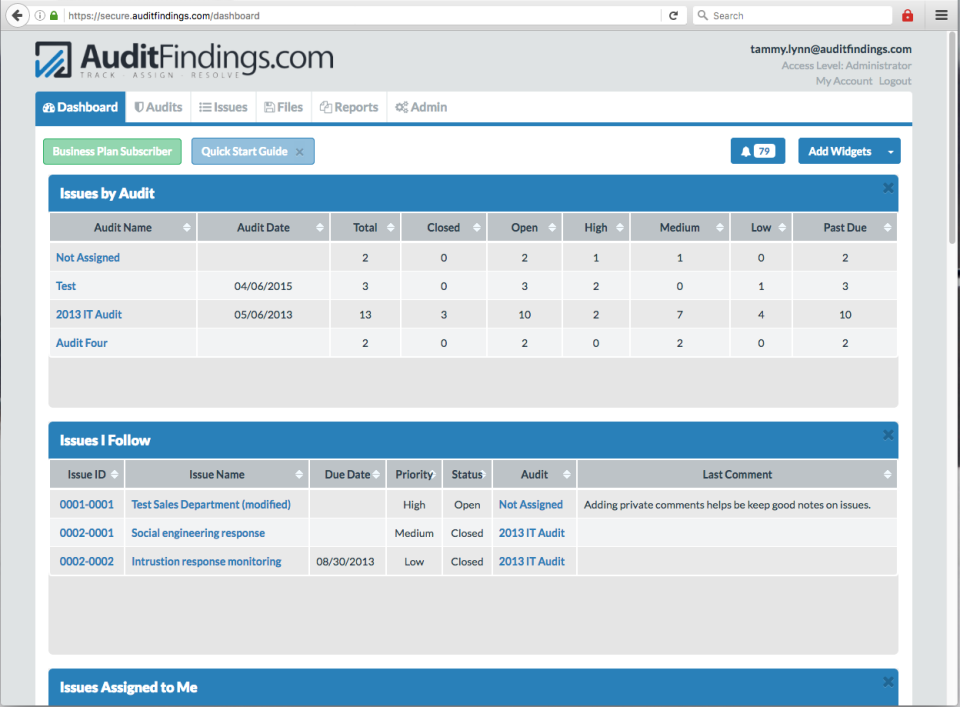Click the Reports copy icon
960x707 pixels.
325,107
